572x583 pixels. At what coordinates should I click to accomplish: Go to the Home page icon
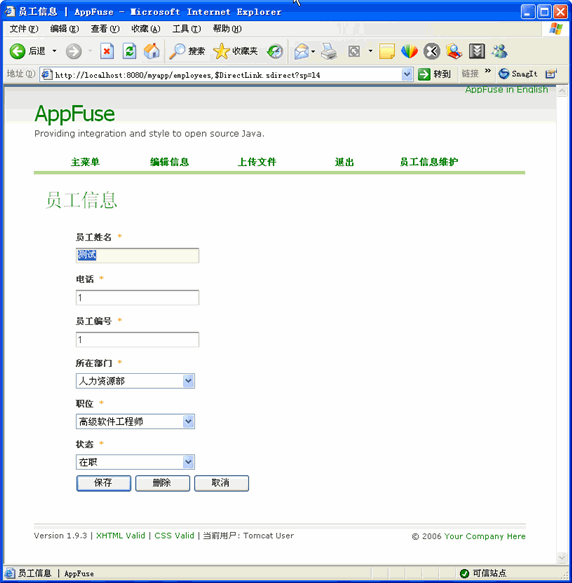[x=152, y=51]
